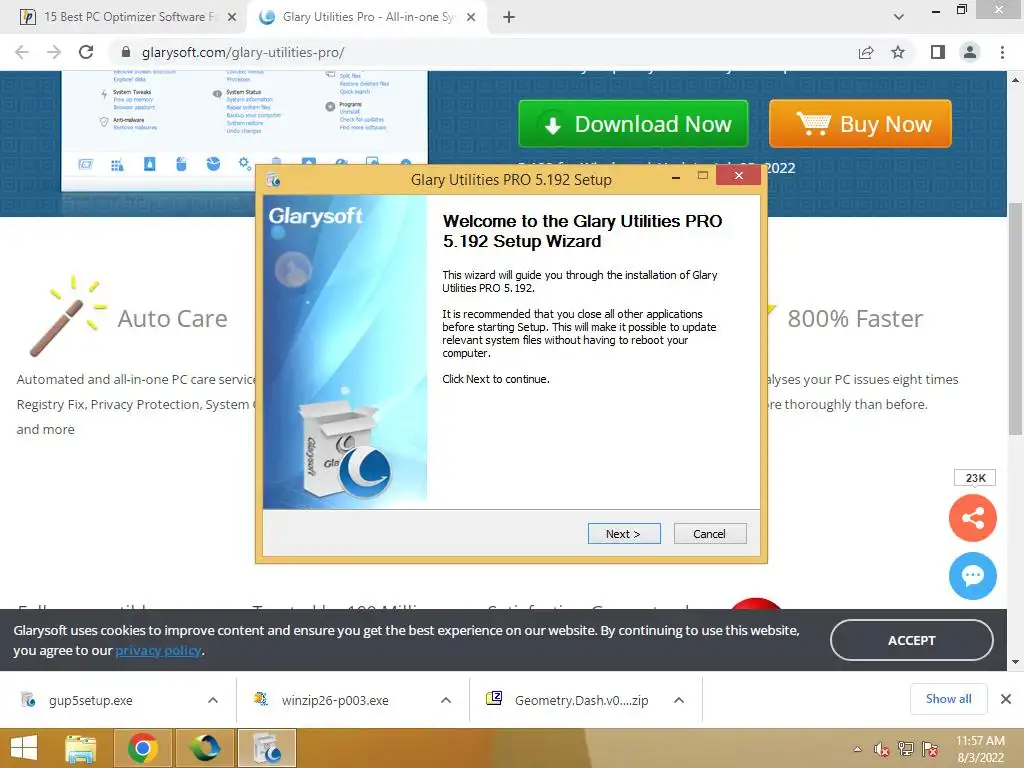
Task: Open File Explorer from taskbar
Action: click(80, 748)
